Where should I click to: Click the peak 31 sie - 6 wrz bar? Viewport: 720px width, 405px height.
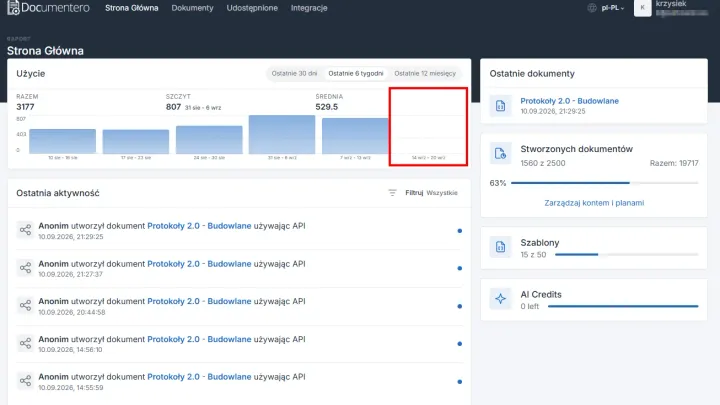(282, 135)
